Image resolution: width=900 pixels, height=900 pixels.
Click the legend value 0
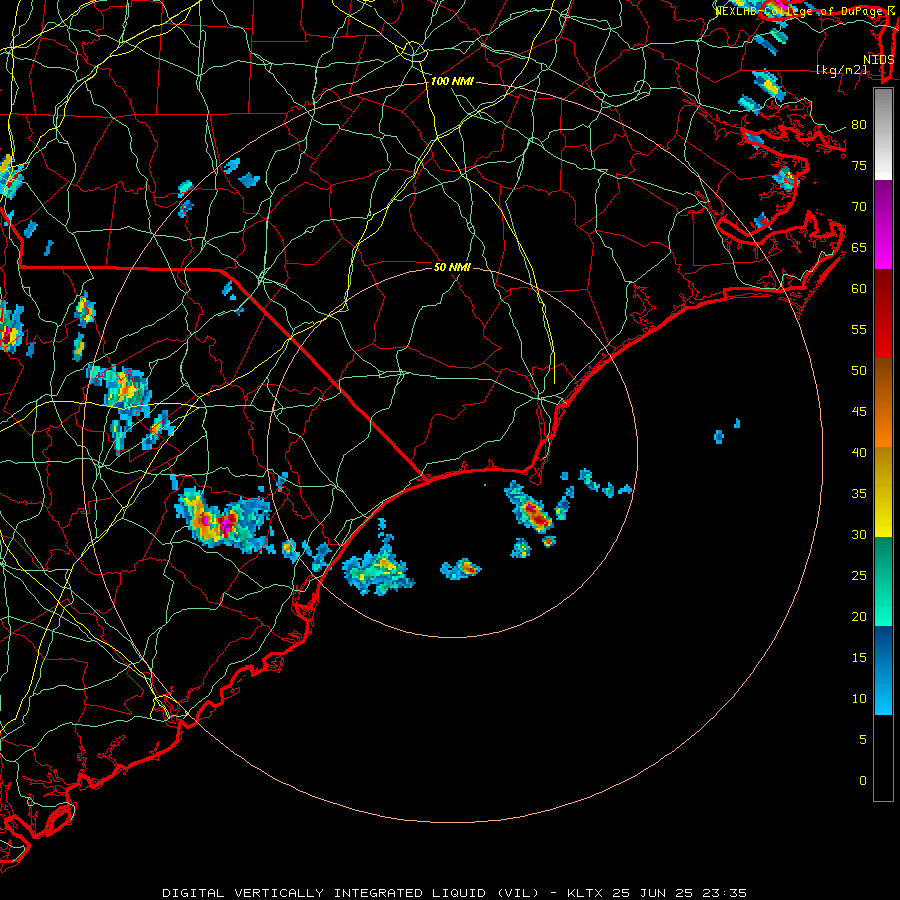click(863, 781)
